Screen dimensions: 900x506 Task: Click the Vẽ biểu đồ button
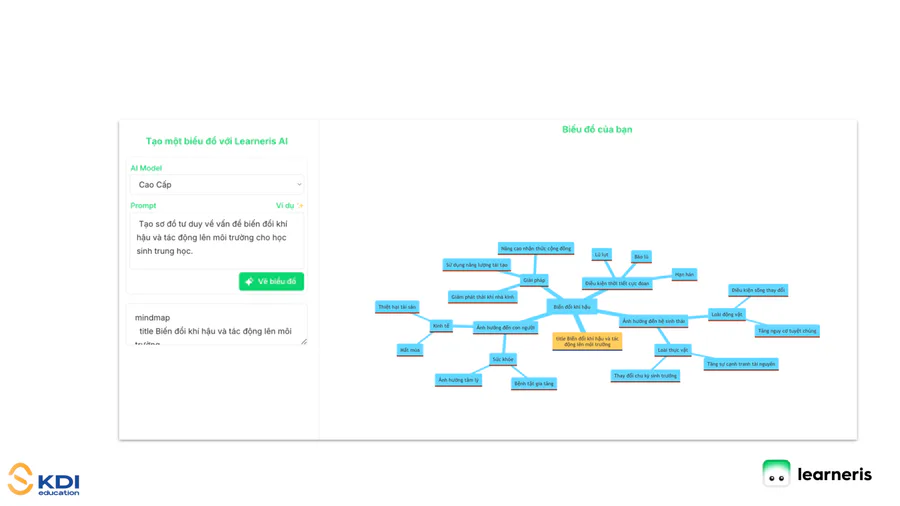click(271, 282)
